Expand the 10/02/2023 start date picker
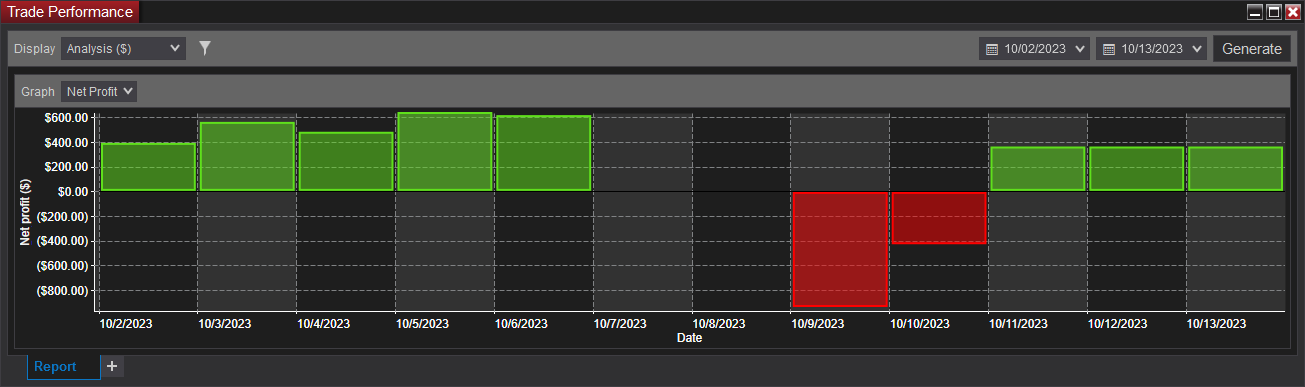 coord(1080,49)
